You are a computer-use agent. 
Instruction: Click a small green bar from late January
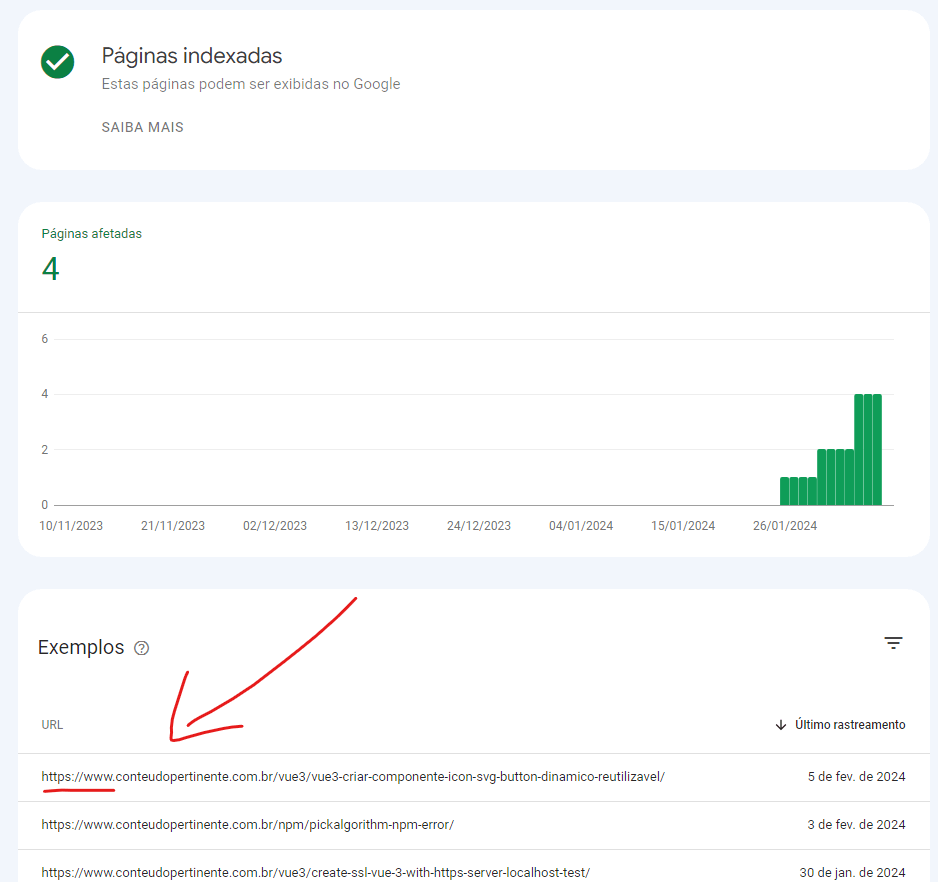tap(795, 490)
